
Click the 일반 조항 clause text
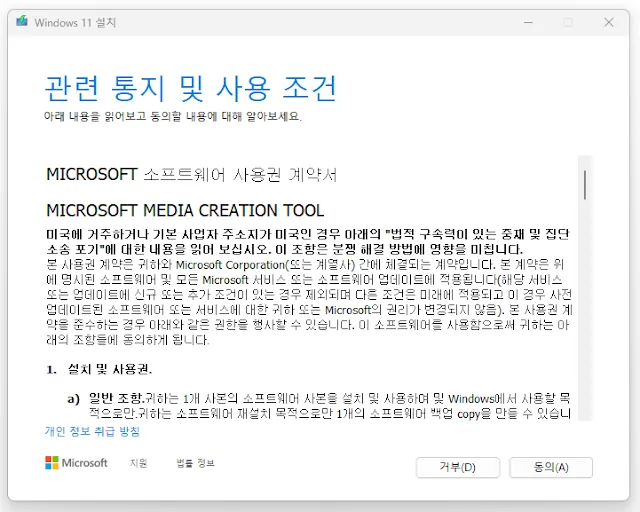pos(116,398)
